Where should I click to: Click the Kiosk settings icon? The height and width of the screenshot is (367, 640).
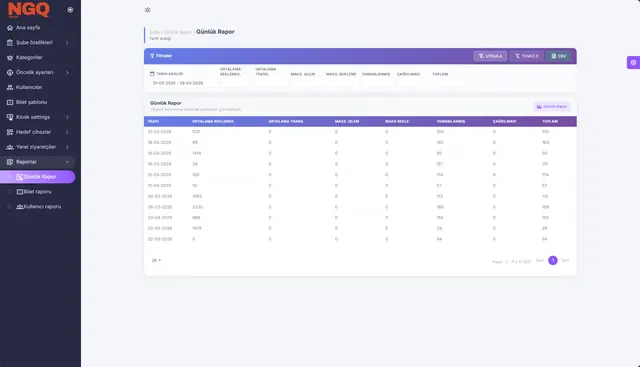click(10, 117)
